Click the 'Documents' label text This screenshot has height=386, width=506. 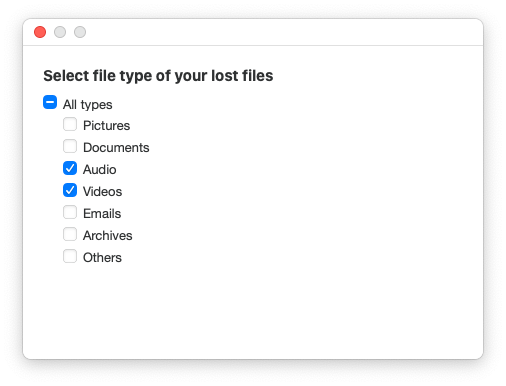[x=116, y=148]
